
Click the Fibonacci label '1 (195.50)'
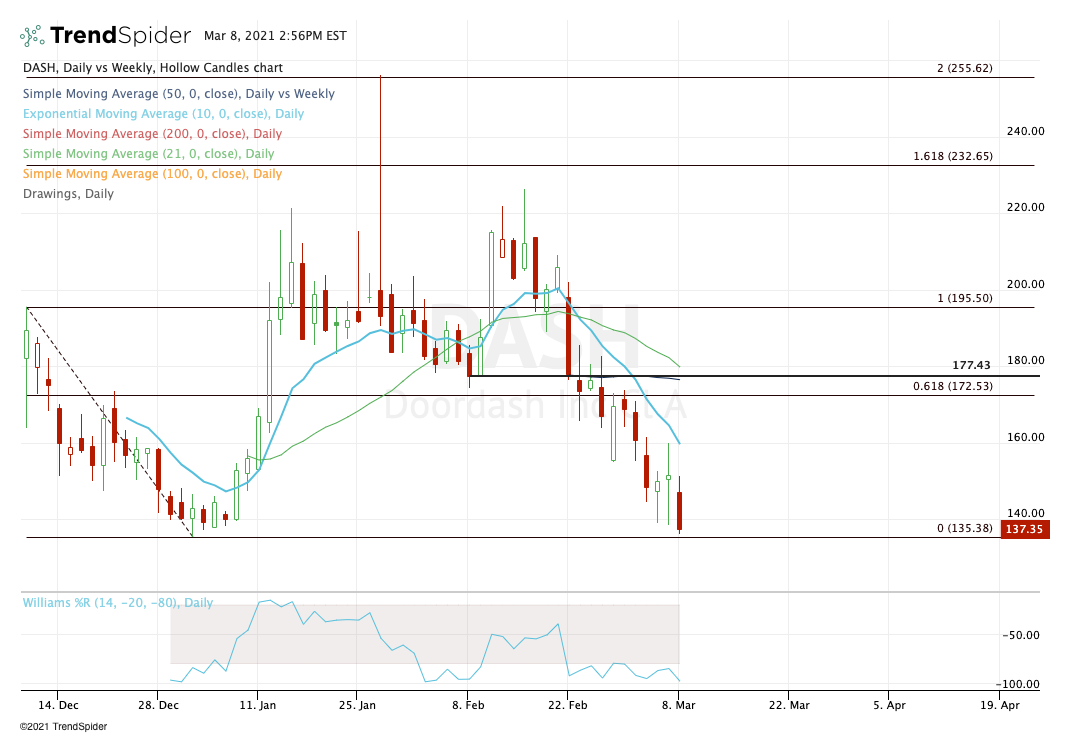(x=965, y=298)
